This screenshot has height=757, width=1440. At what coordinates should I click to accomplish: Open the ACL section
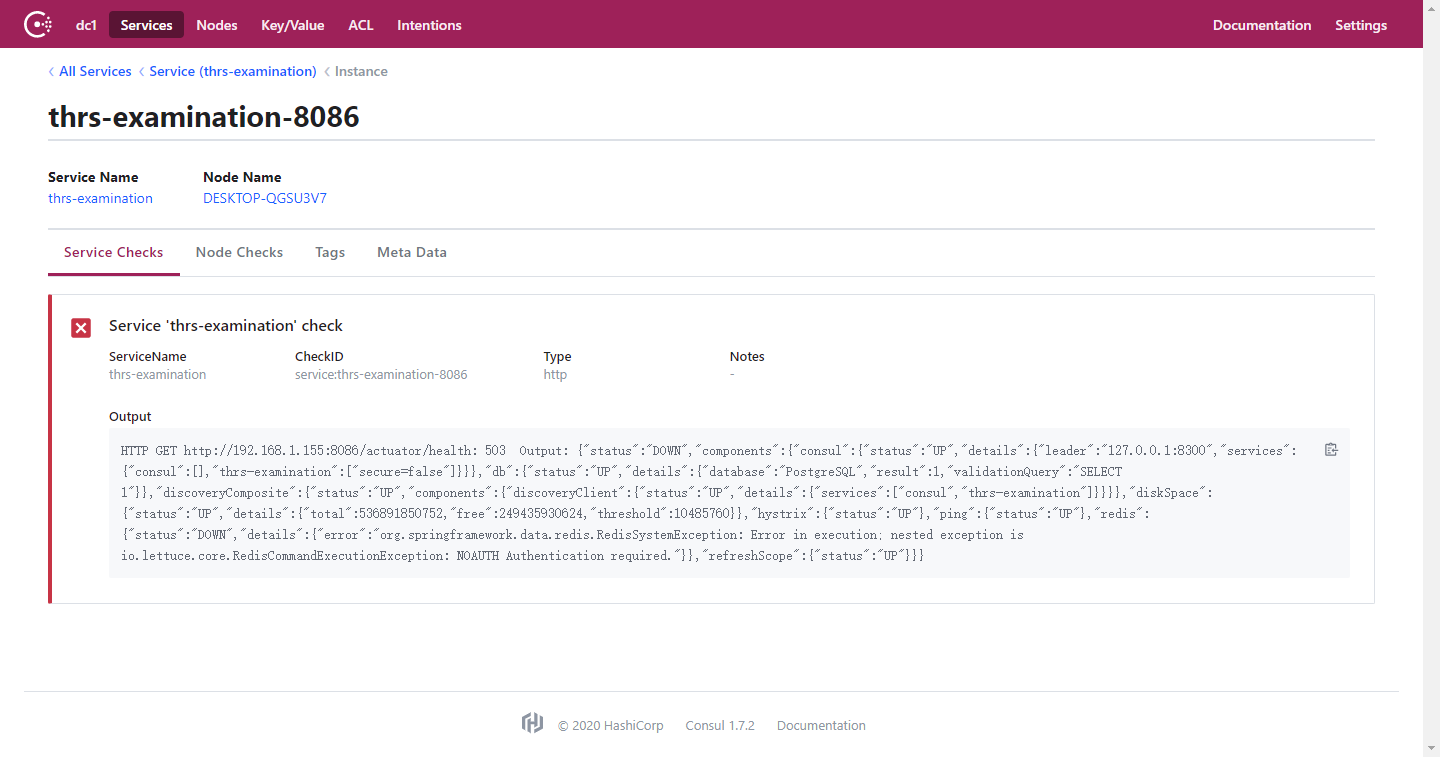(361, 24)
